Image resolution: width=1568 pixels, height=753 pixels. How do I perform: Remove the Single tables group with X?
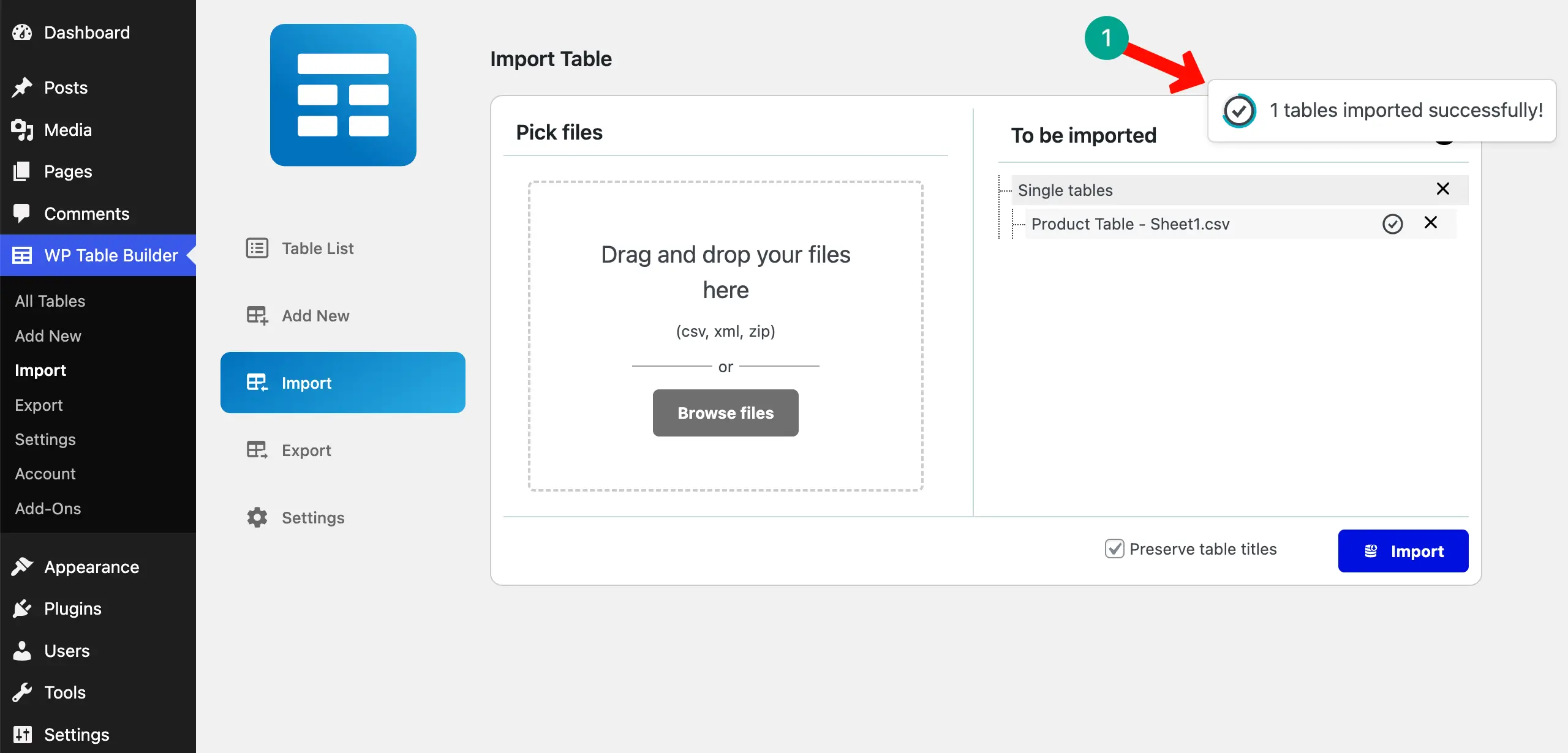pos(1443,189)
